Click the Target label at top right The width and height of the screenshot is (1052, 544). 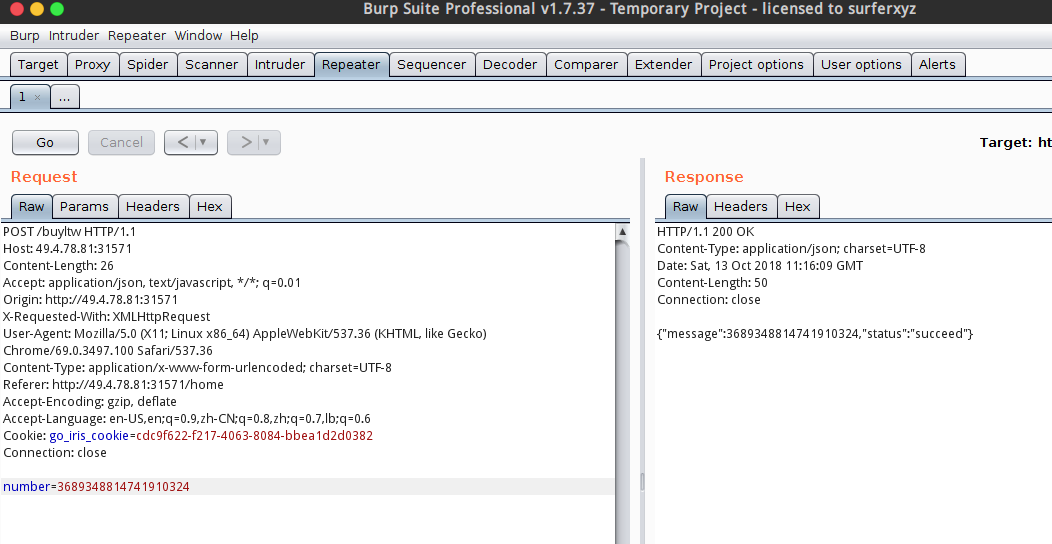(1006, 142)
